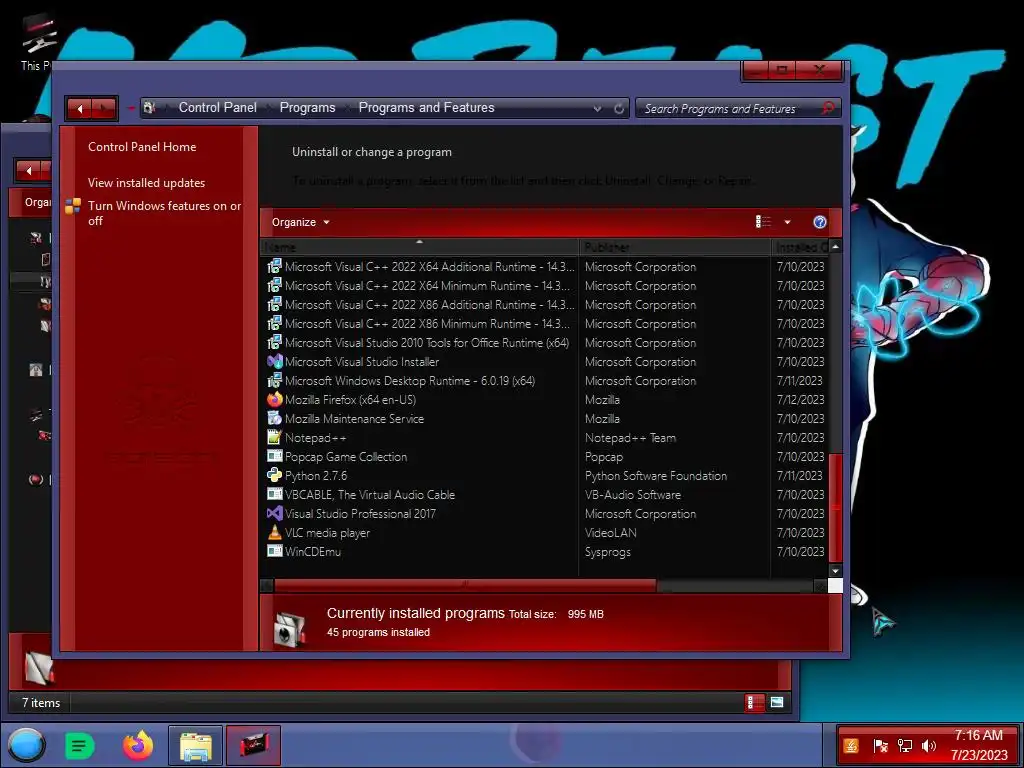Select Mozilla Firefox icon in list
The image size is (1024, 768).
click(275, 399)
